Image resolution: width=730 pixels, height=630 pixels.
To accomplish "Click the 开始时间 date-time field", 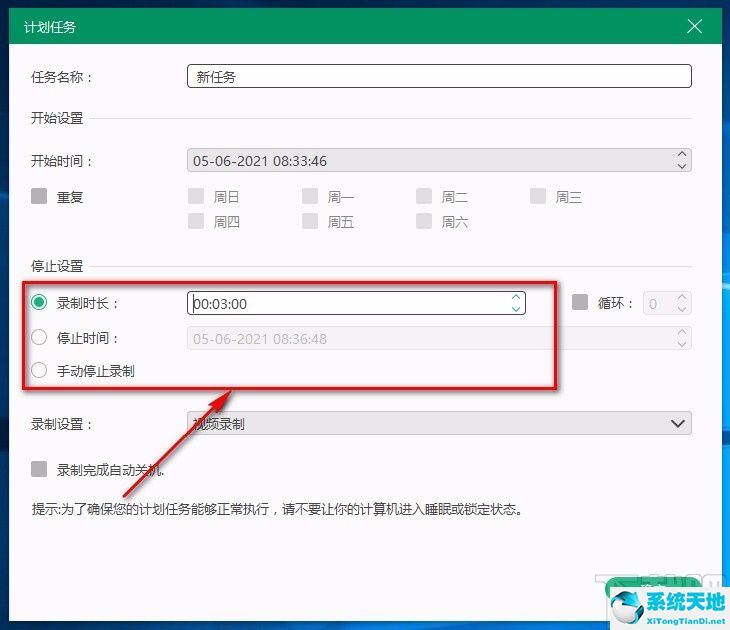I will (x=439, y=161).
